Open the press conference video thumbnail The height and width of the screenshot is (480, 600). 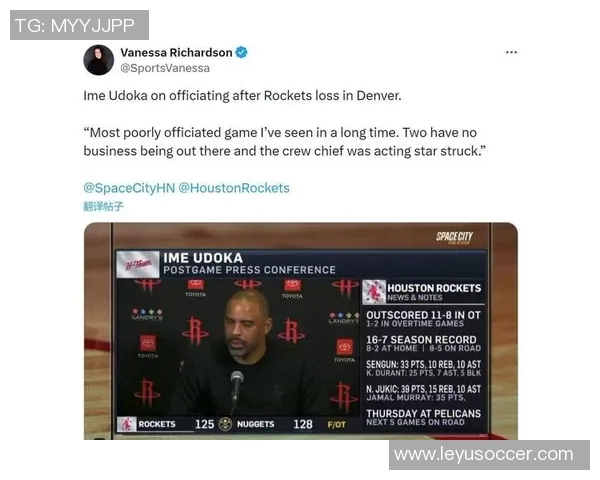[x=300, y=331]
